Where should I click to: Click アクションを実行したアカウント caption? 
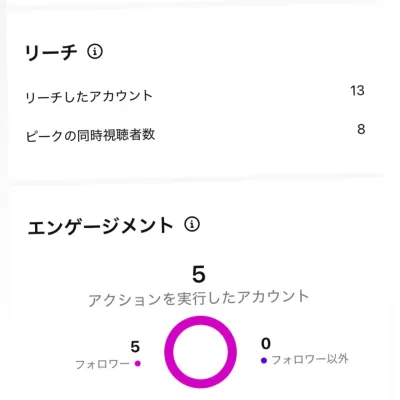(199, 298)
